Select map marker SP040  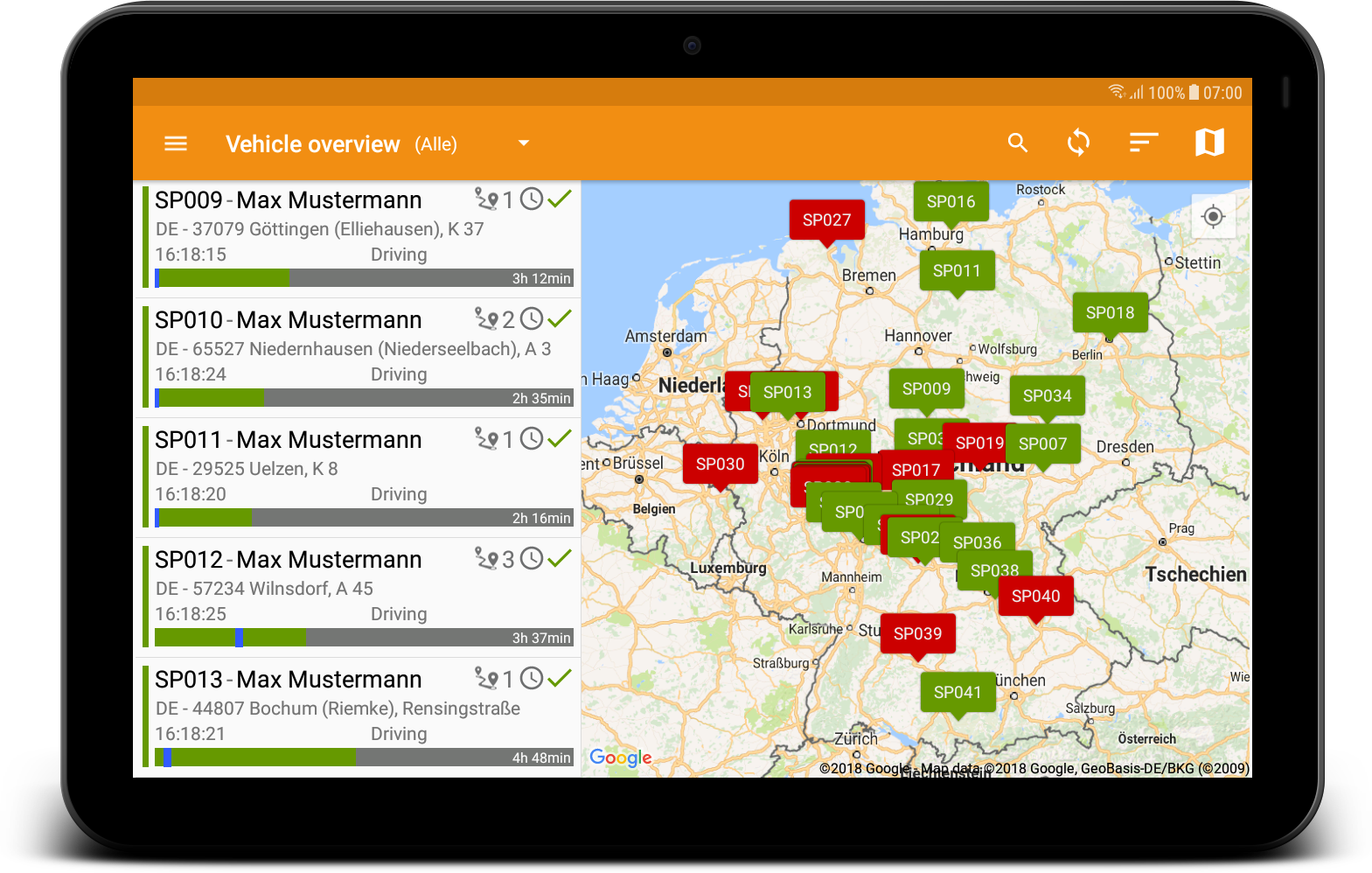(x=1035, y=597)
